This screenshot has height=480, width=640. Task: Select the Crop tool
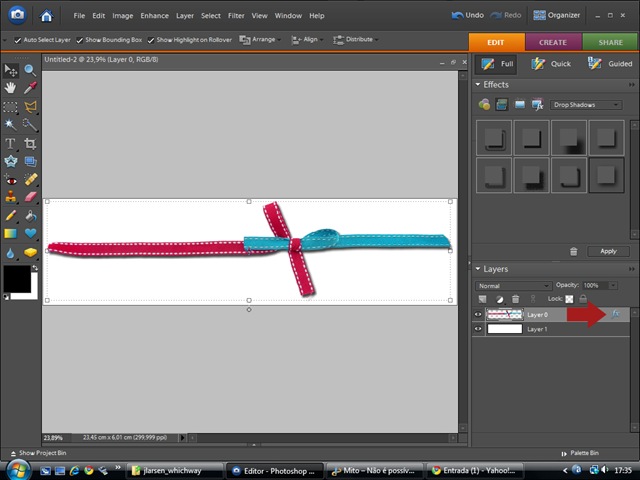(30, 144)
